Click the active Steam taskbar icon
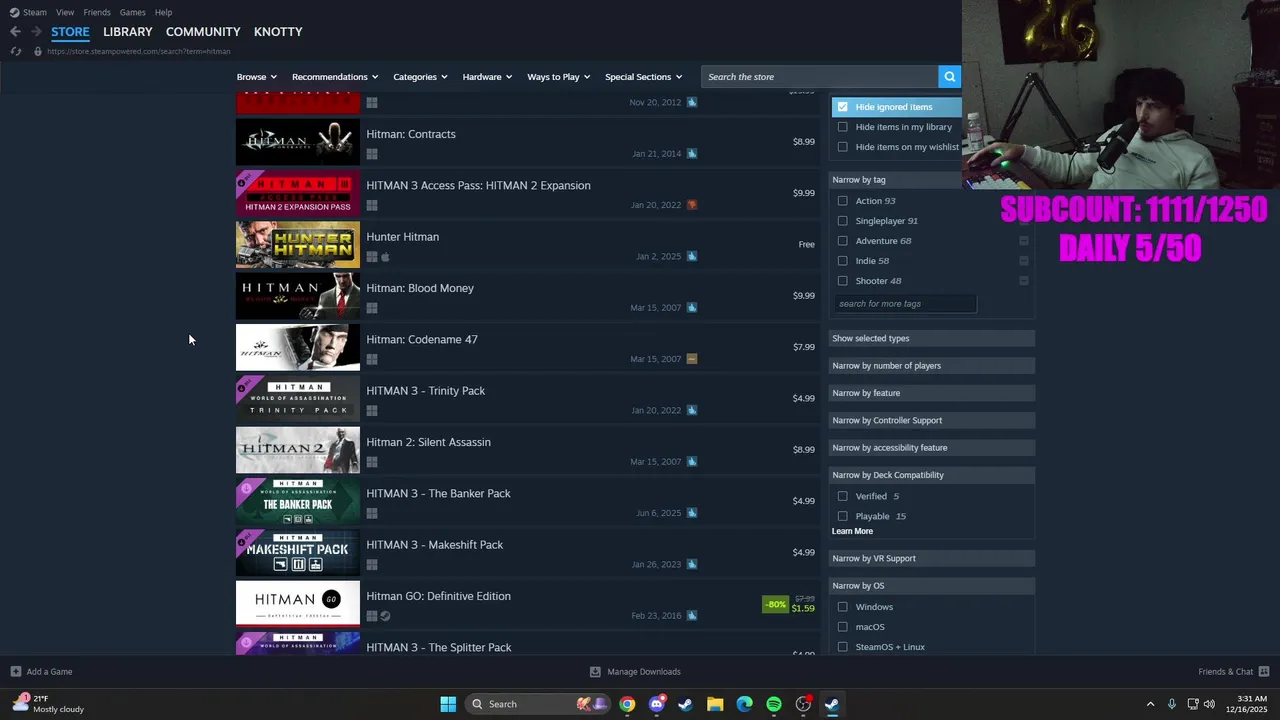 pos(832,704)
